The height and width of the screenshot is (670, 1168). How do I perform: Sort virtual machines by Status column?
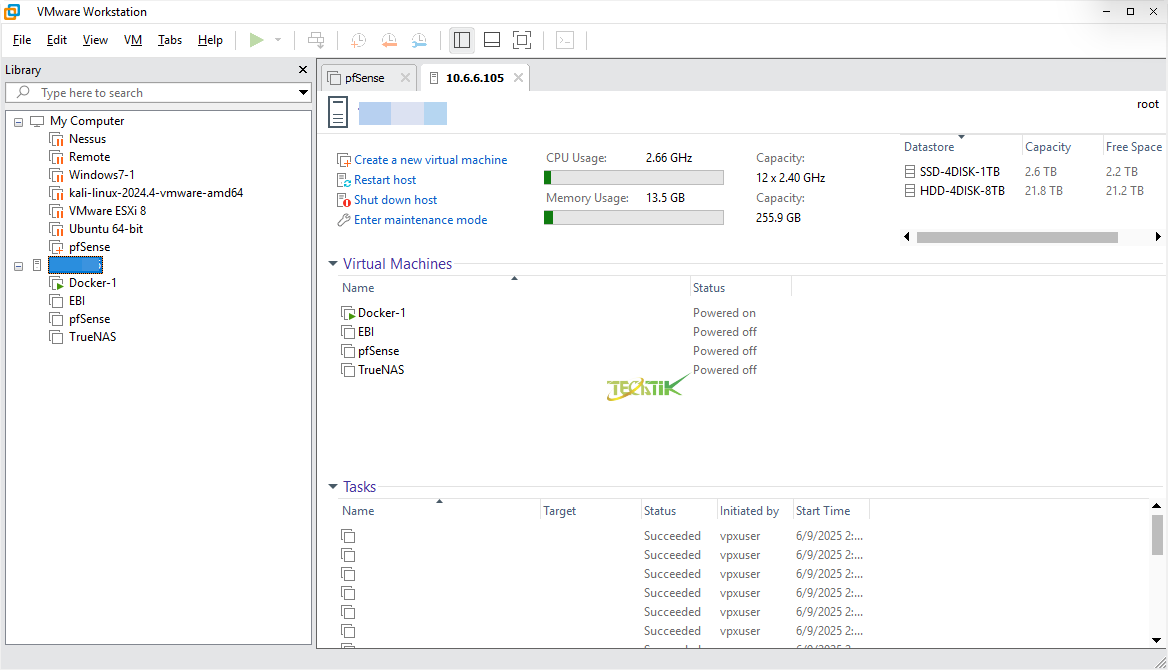tap(708, 288)
